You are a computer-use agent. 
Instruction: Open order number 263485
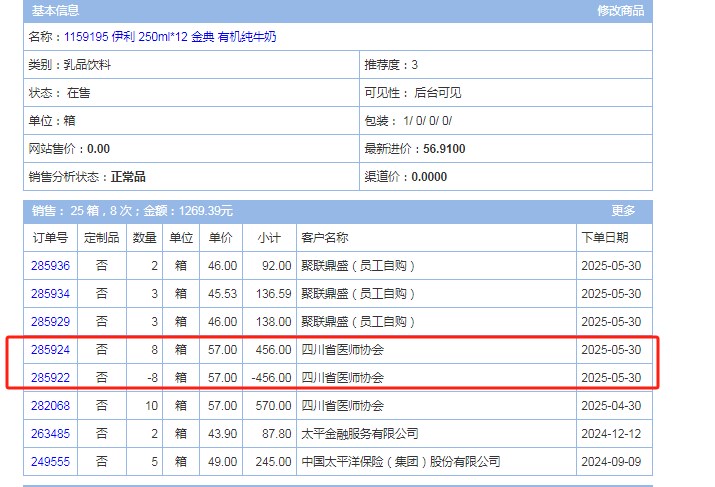point(51,434)
